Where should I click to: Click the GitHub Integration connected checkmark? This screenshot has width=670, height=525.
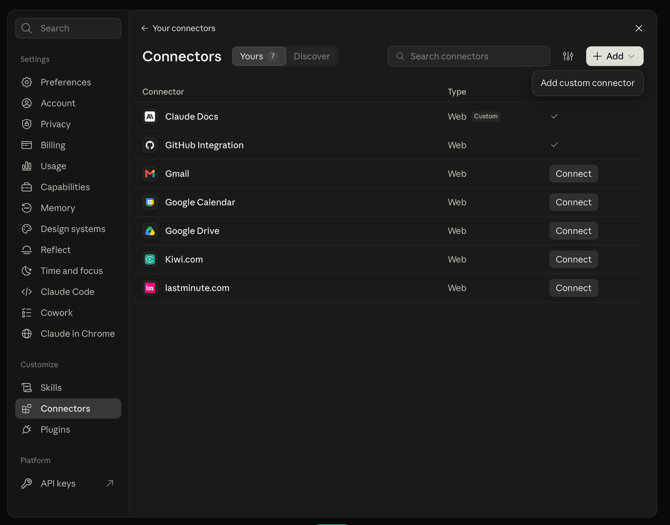pos(554,145)
